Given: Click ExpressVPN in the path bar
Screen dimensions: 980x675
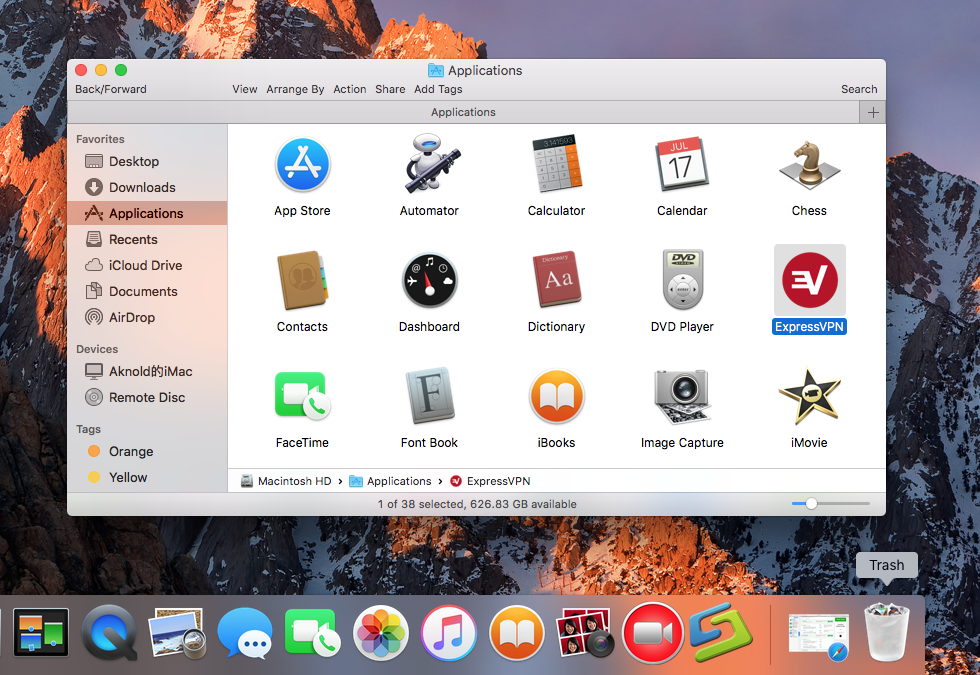Looking at the screenshot, I should 490,481.
